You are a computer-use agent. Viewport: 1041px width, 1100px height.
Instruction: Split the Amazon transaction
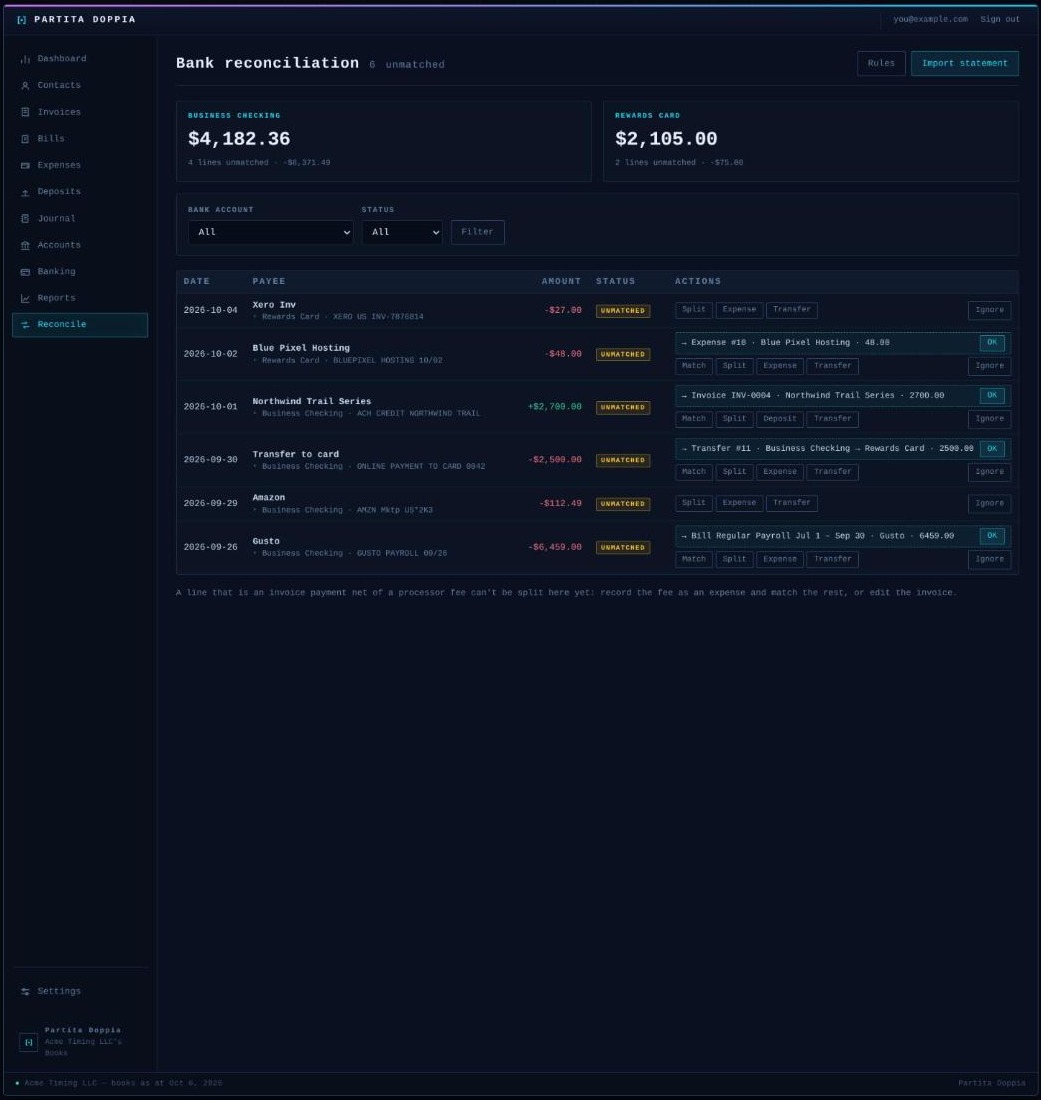pyautogui.click(x=694, y=503)
